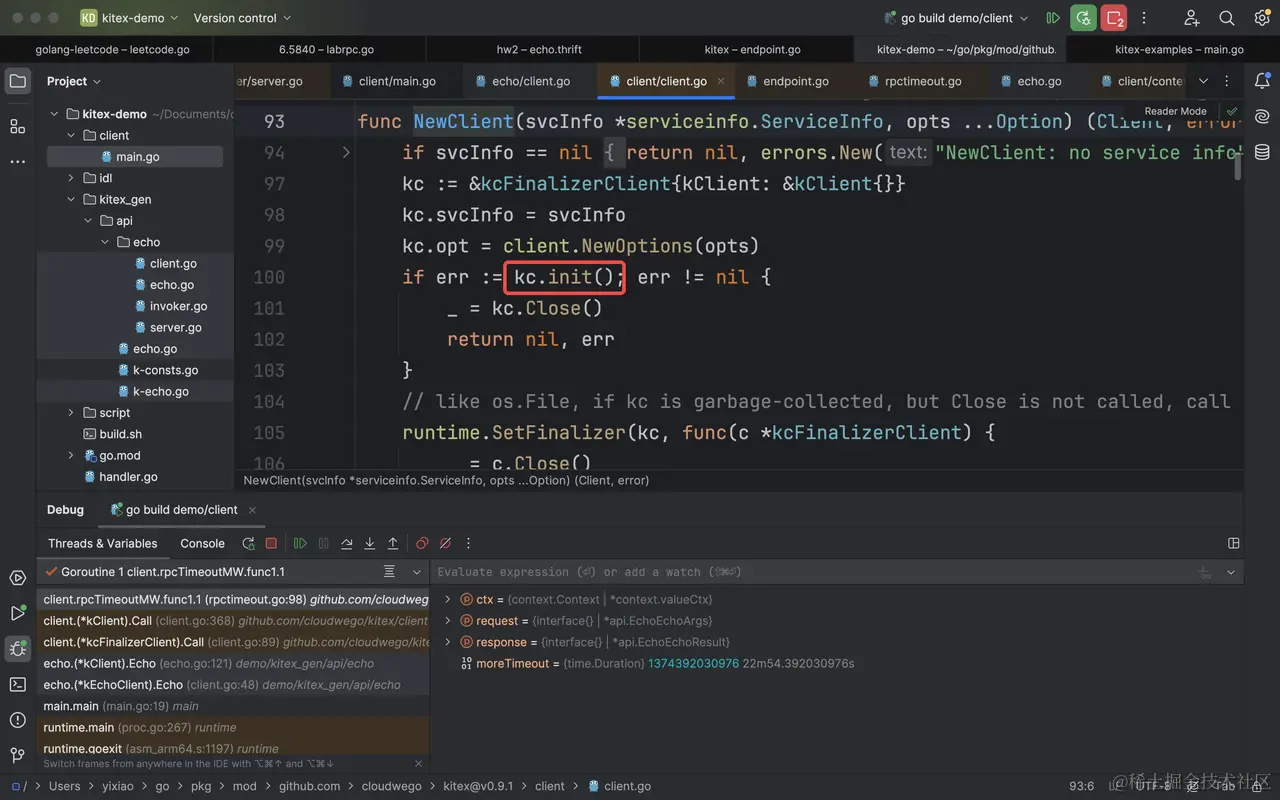The height and width of the screenshot is (800, 1280).
Task: Expand the response variable node
Action: coord(448,642)
